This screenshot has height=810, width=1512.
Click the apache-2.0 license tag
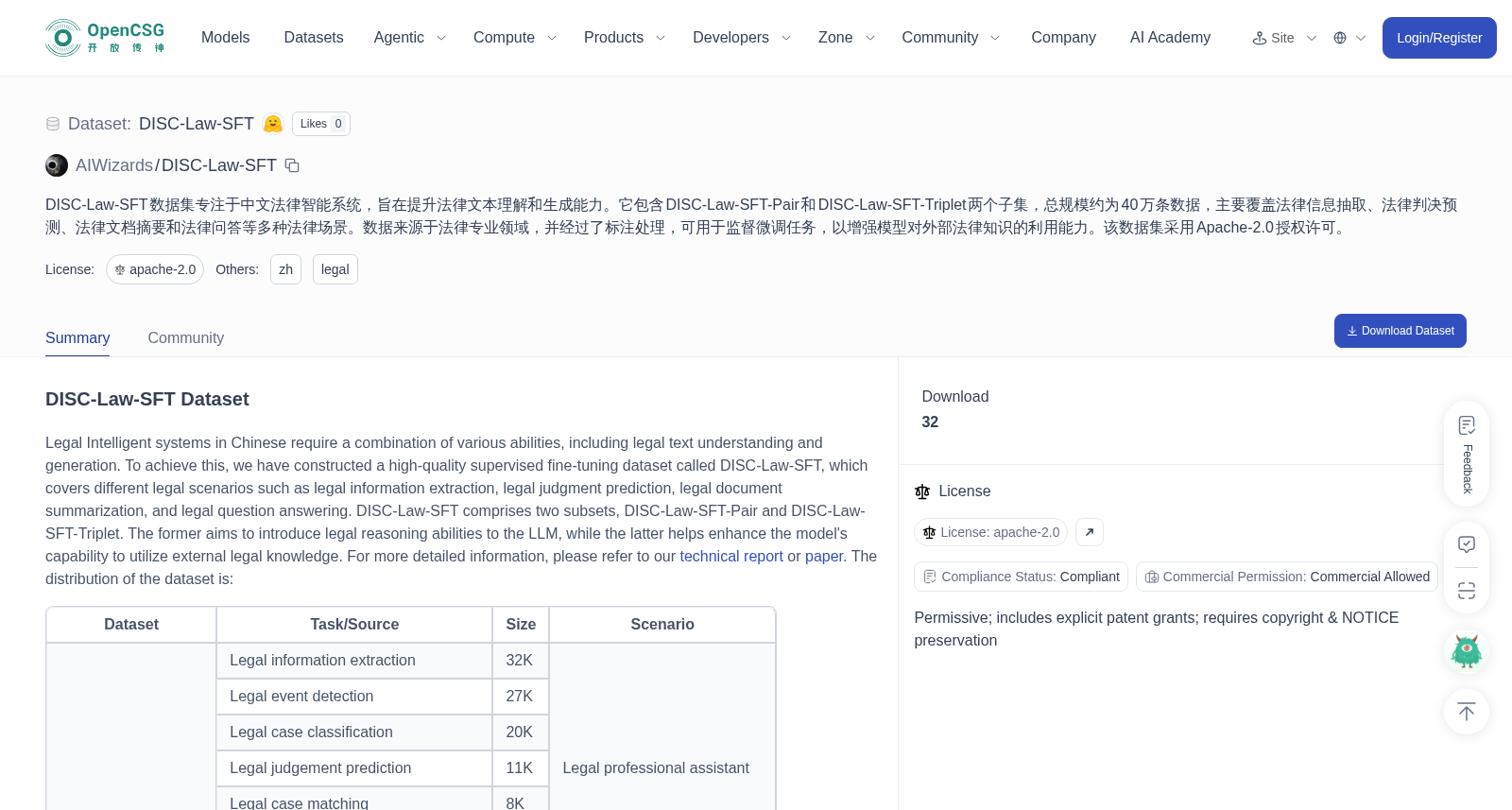155,269
